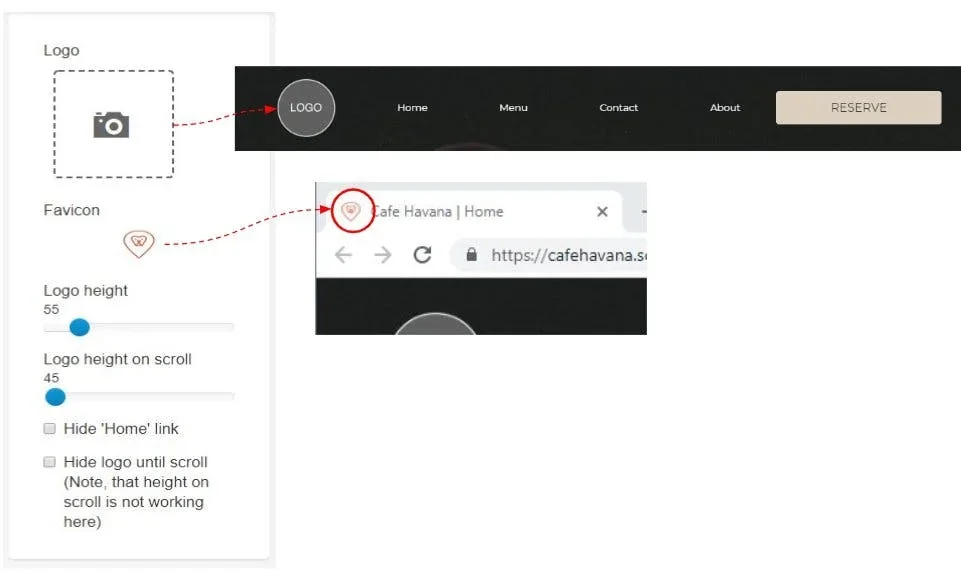Click the Logo height value 55
961x573 pixels.
pyautogui.click(x=51, y=309)
